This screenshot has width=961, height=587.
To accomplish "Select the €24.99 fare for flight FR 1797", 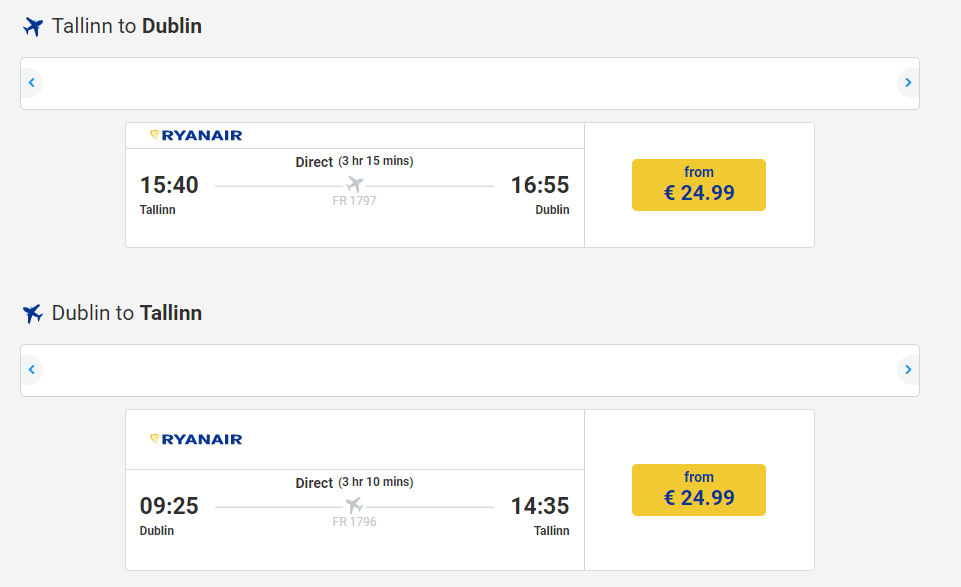I will coord(699,185).
